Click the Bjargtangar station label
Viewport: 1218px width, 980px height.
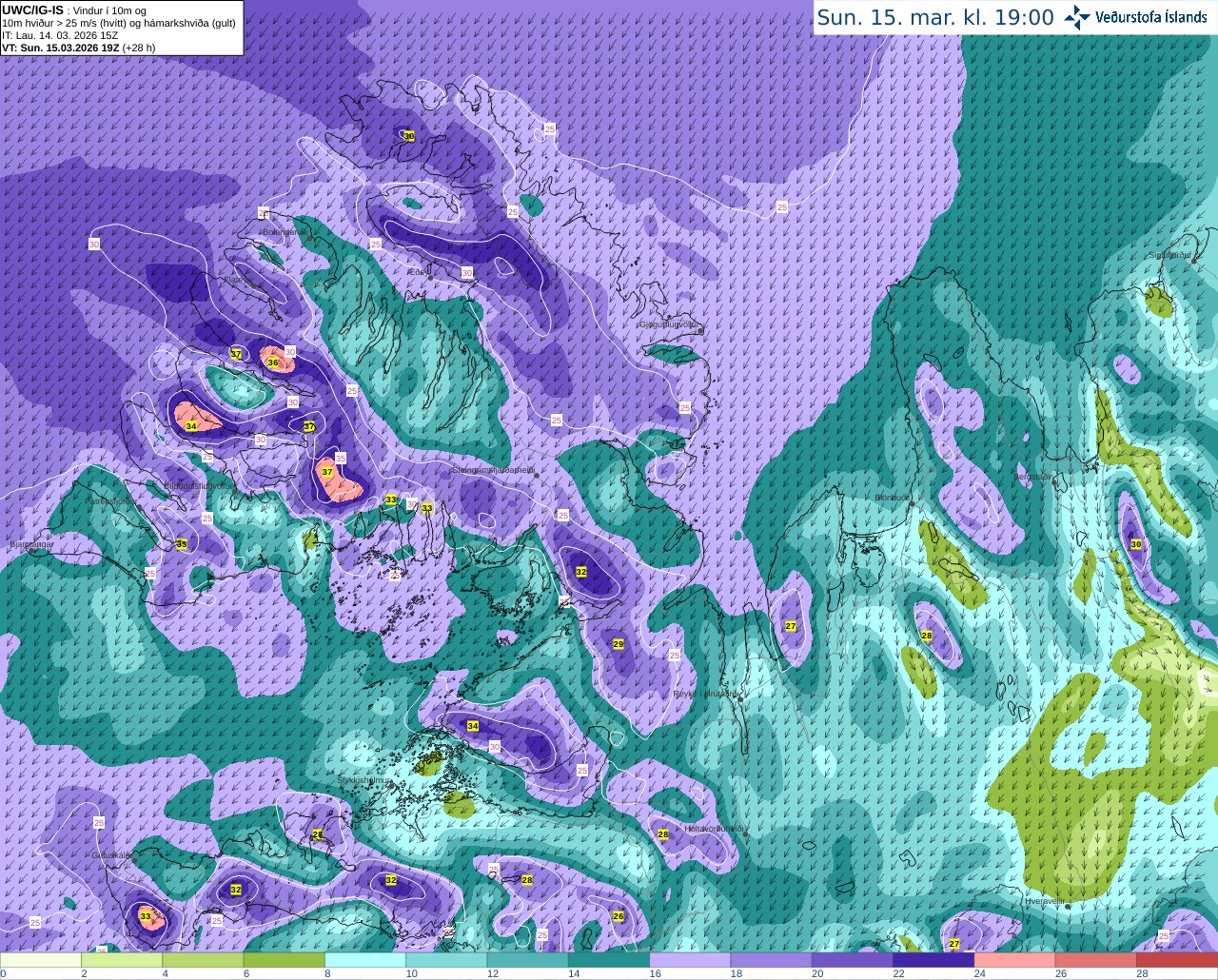click(x=30, y=544)
